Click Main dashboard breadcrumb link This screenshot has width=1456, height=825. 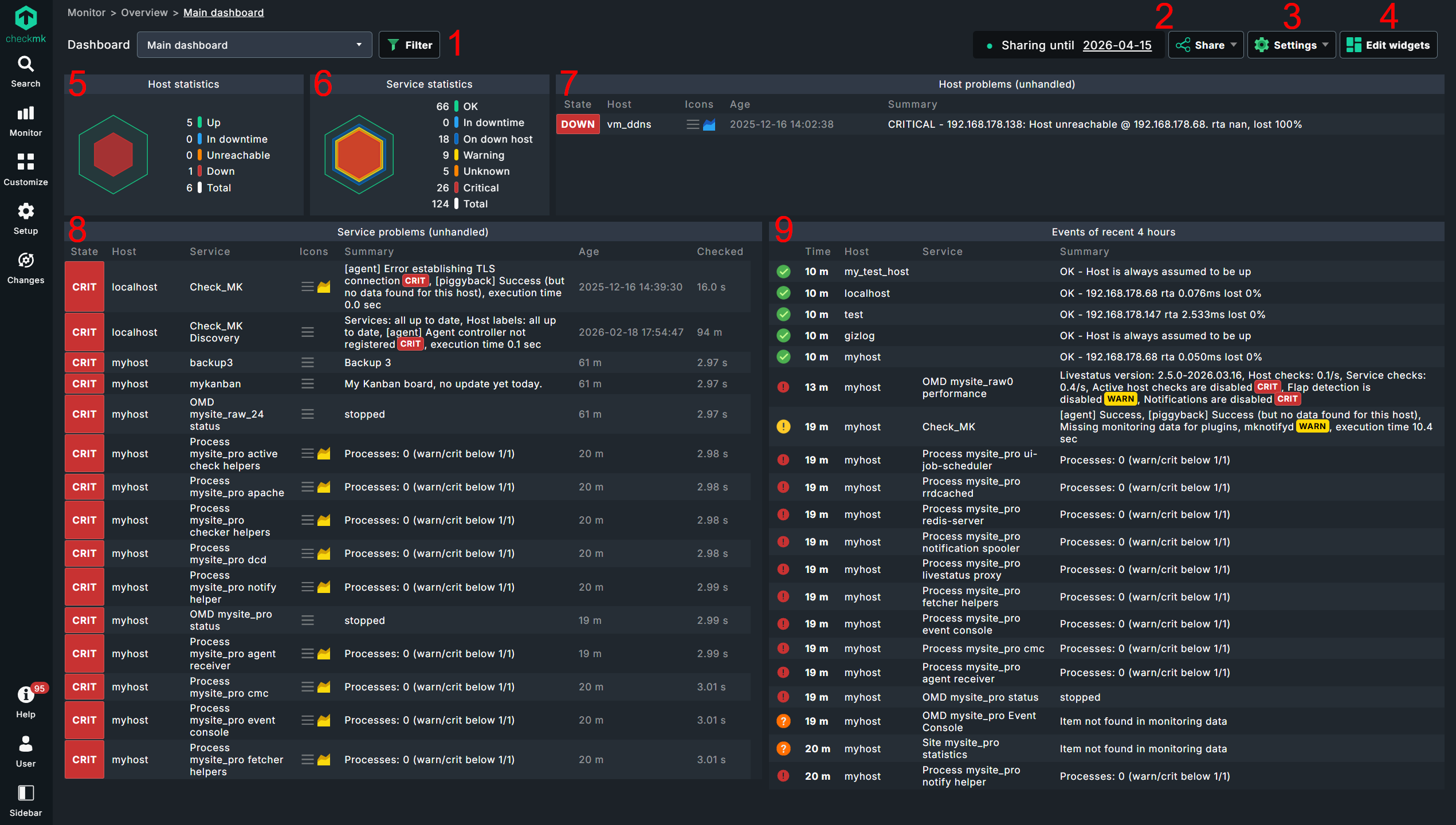pyautogui.click(x=223, y=13)
